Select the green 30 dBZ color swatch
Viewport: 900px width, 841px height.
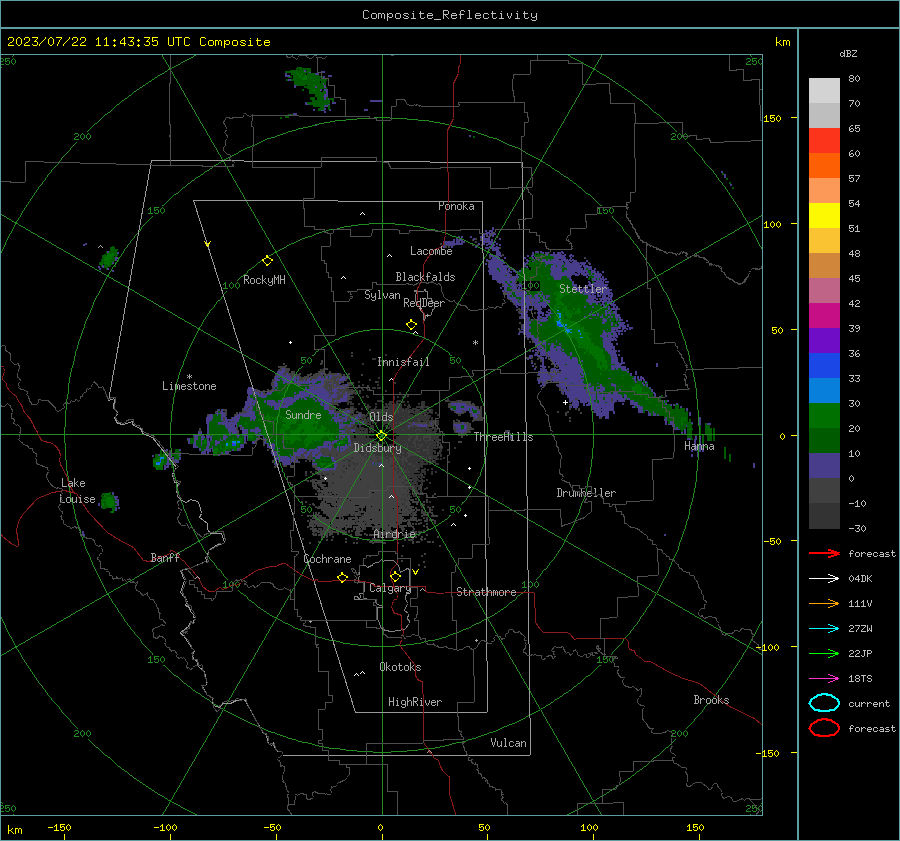click(x=824, y=415)
